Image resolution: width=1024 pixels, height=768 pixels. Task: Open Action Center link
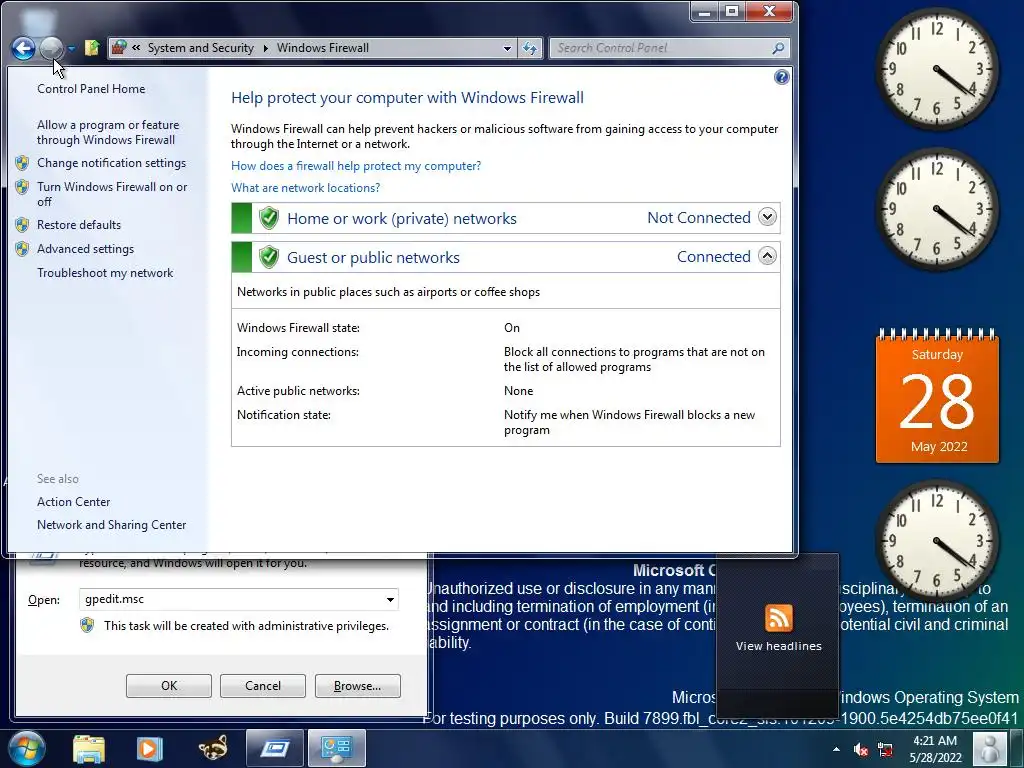pyautogui.click(x=74, y=502)
